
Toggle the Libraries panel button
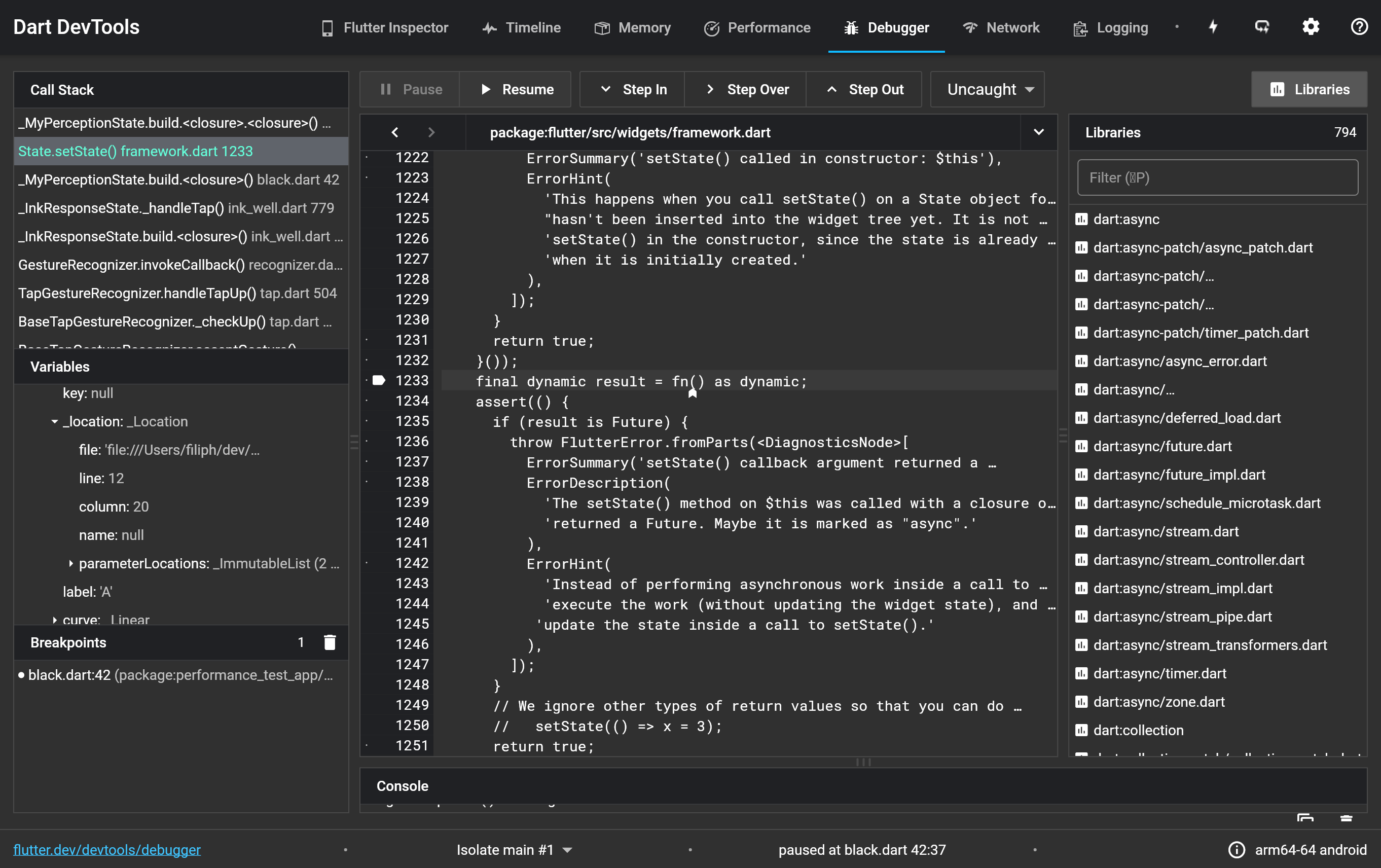coord(1310,90)
